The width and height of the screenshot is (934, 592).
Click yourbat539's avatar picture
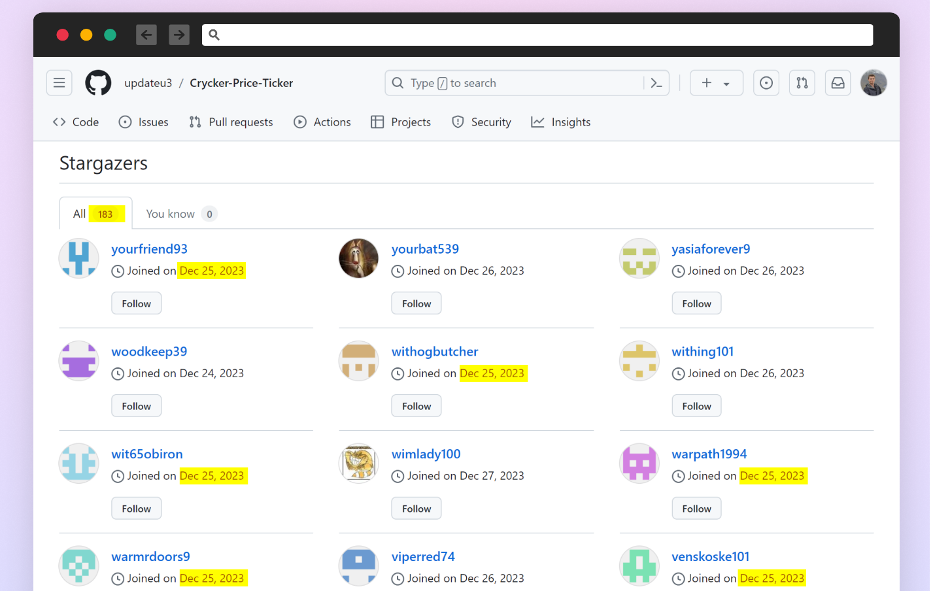(x=359, y=258)
